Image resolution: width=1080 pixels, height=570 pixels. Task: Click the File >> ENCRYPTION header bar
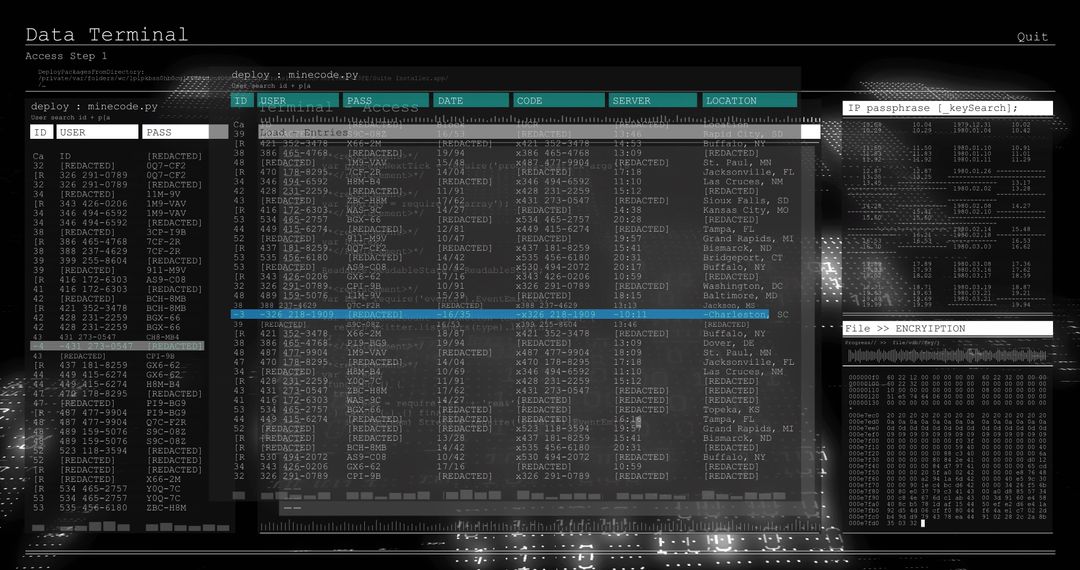click(947, 328)
